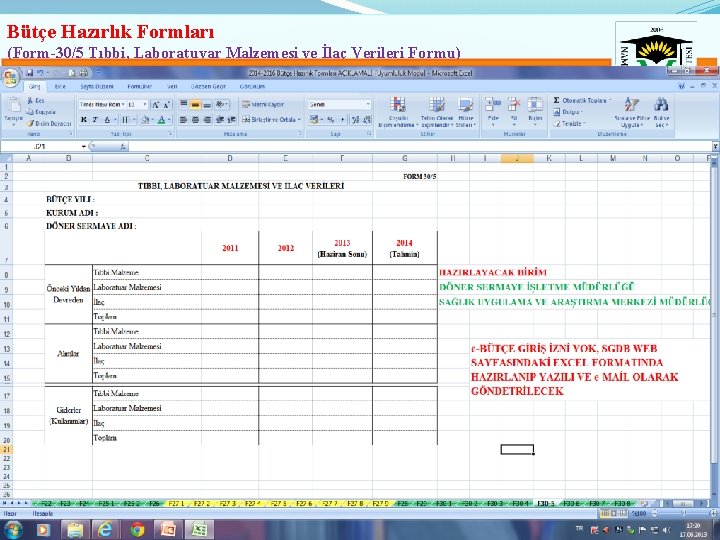
Task: Open Koşullu Biçimlendirme conditional formatting
Action: click(398, 112)
